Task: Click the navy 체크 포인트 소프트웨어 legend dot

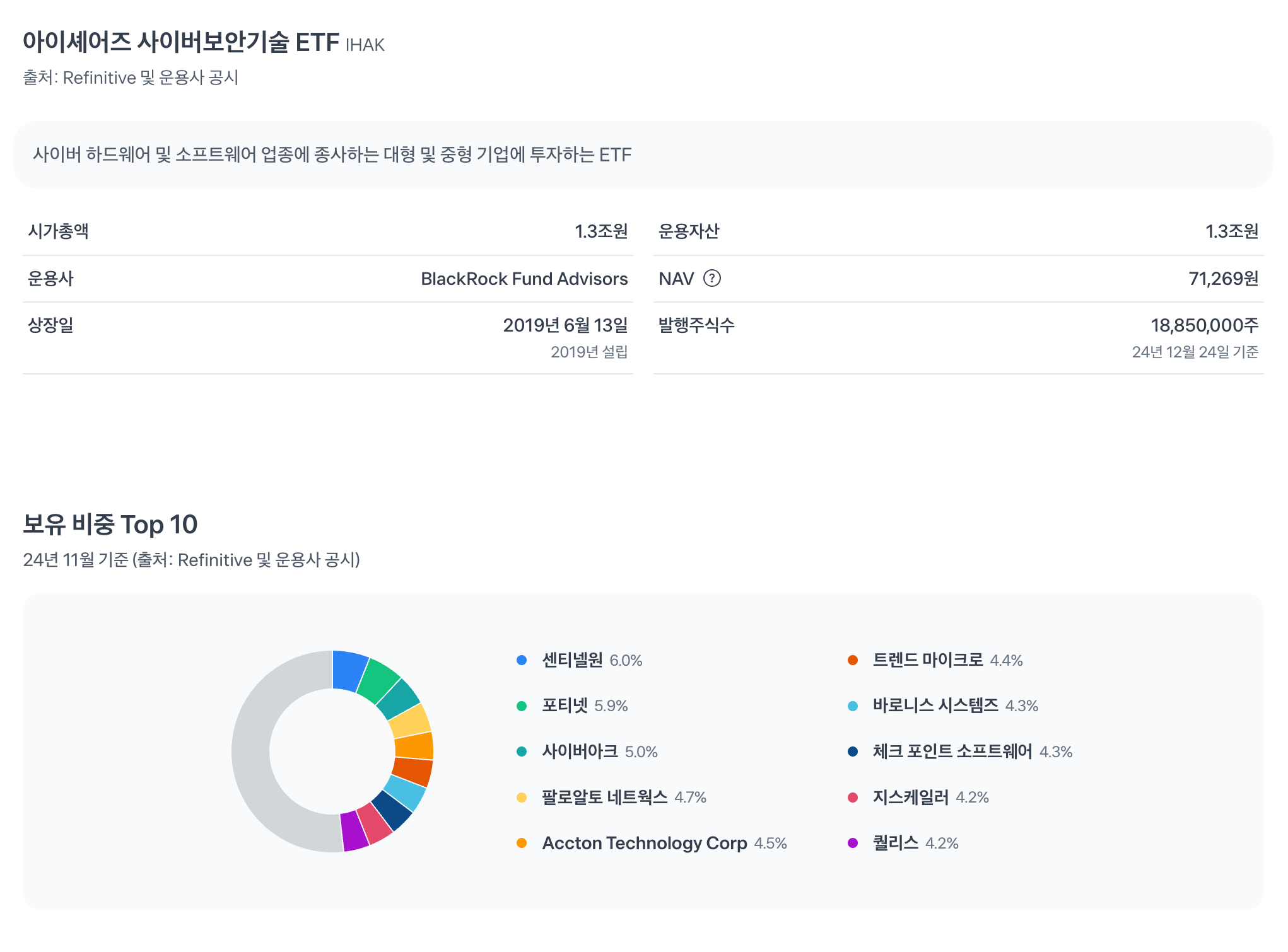Action: 853,752
